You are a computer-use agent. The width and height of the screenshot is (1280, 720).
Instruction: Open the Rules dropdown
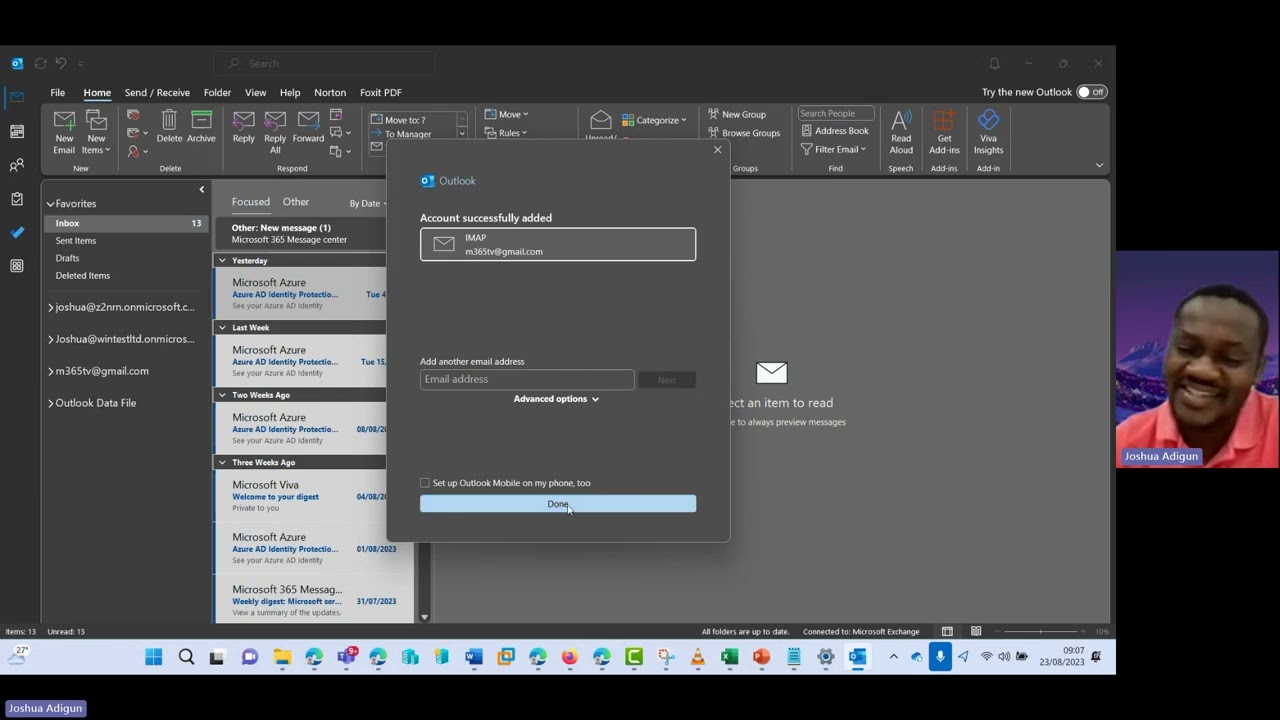[507, 133]
